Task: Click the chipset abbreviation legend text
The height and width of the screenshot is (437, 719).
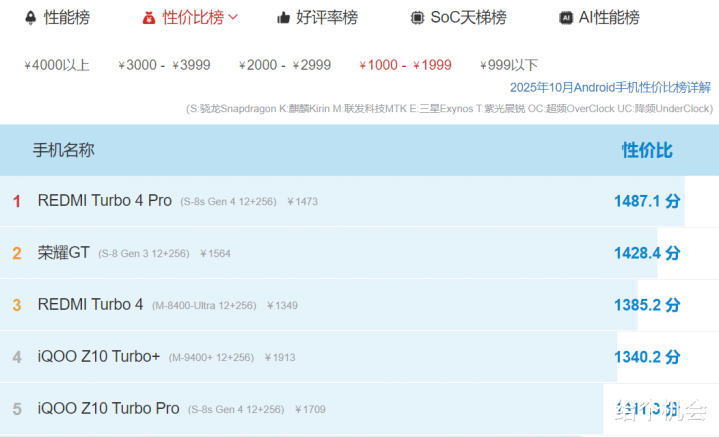Action: tap(449, 109)
